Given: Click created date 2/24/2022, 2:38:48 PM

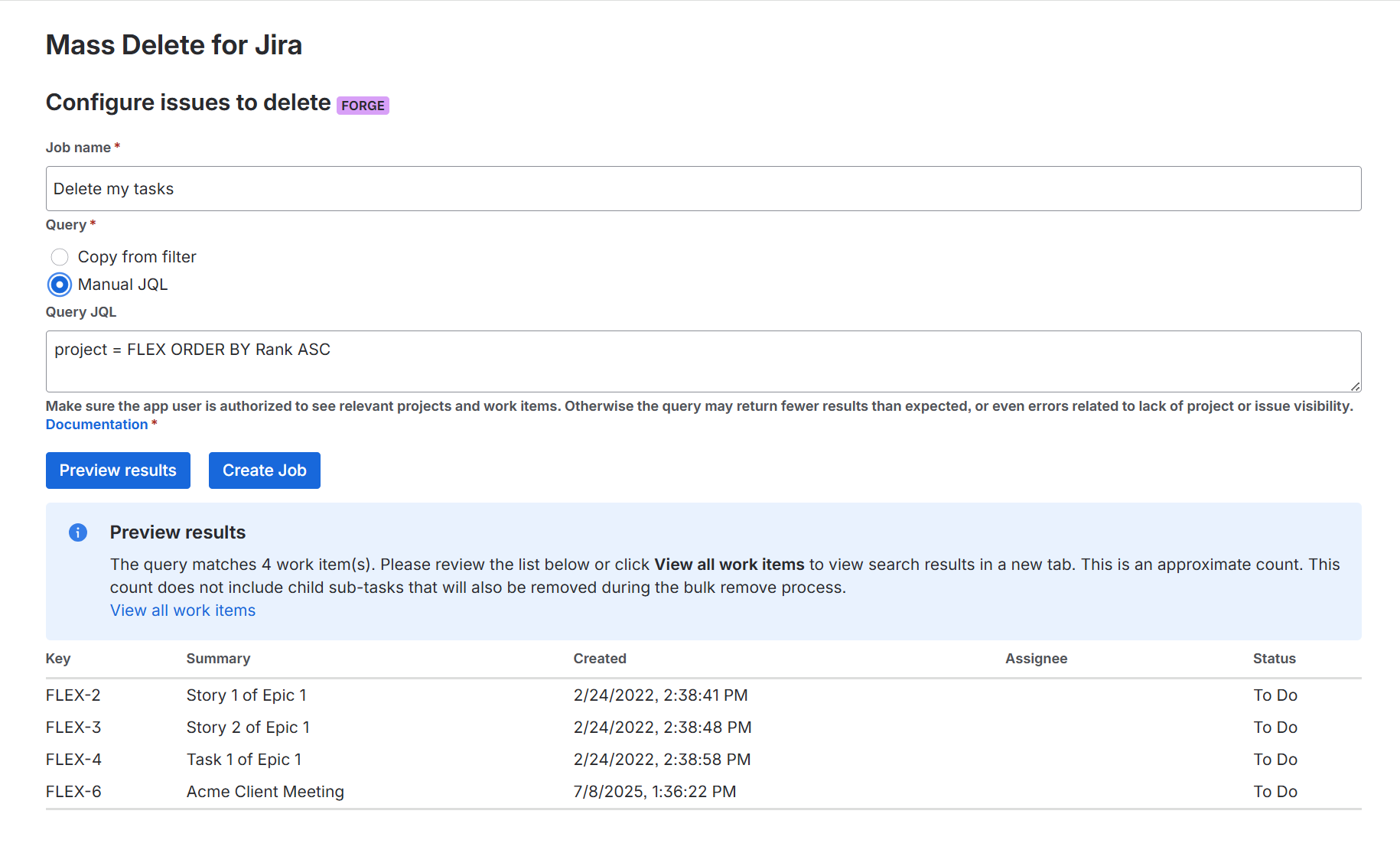Looking at the screenshot, I should coord(663,728).
